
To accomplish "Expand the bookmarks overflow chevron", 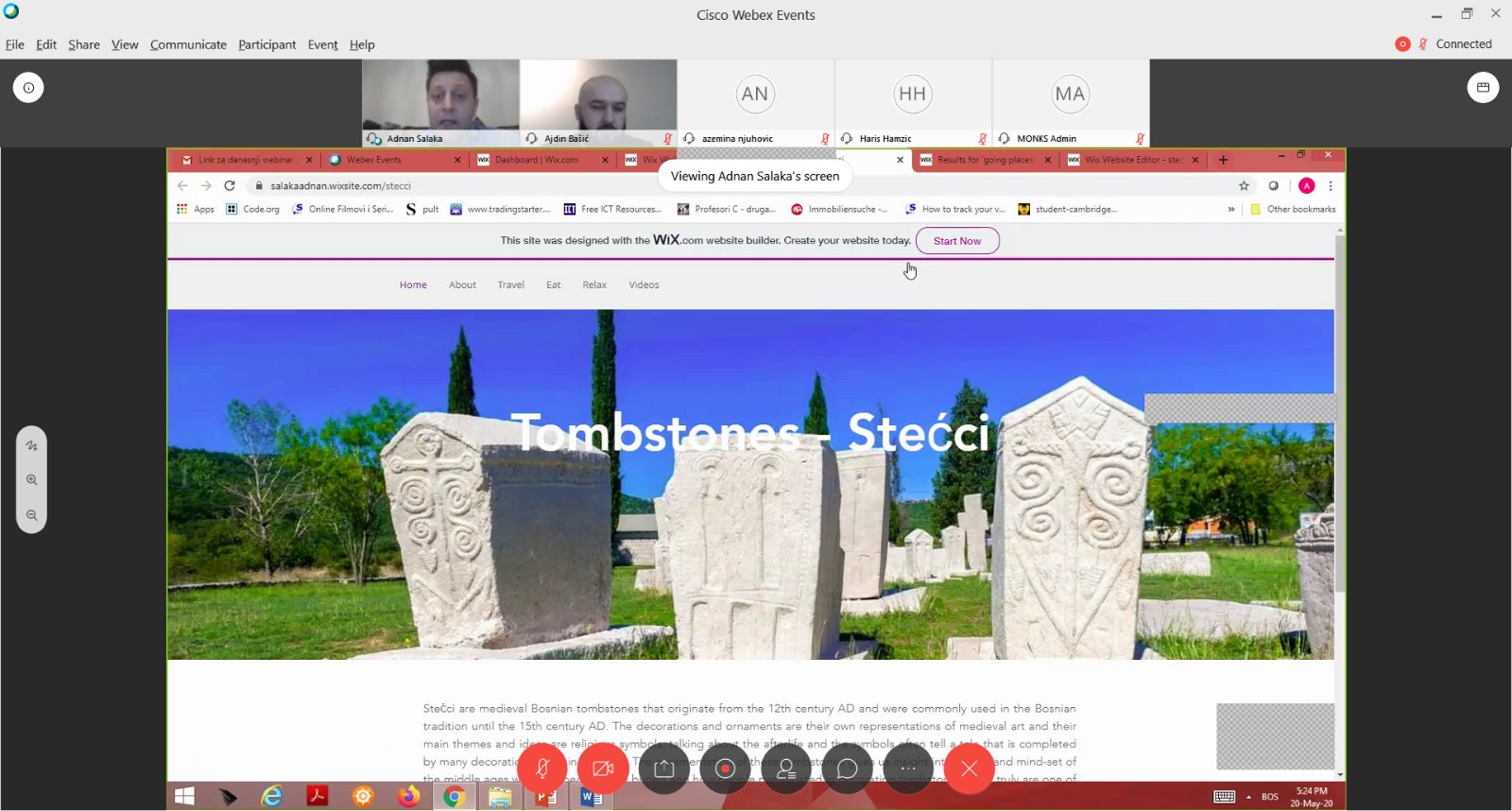I will click(1231, 209).
